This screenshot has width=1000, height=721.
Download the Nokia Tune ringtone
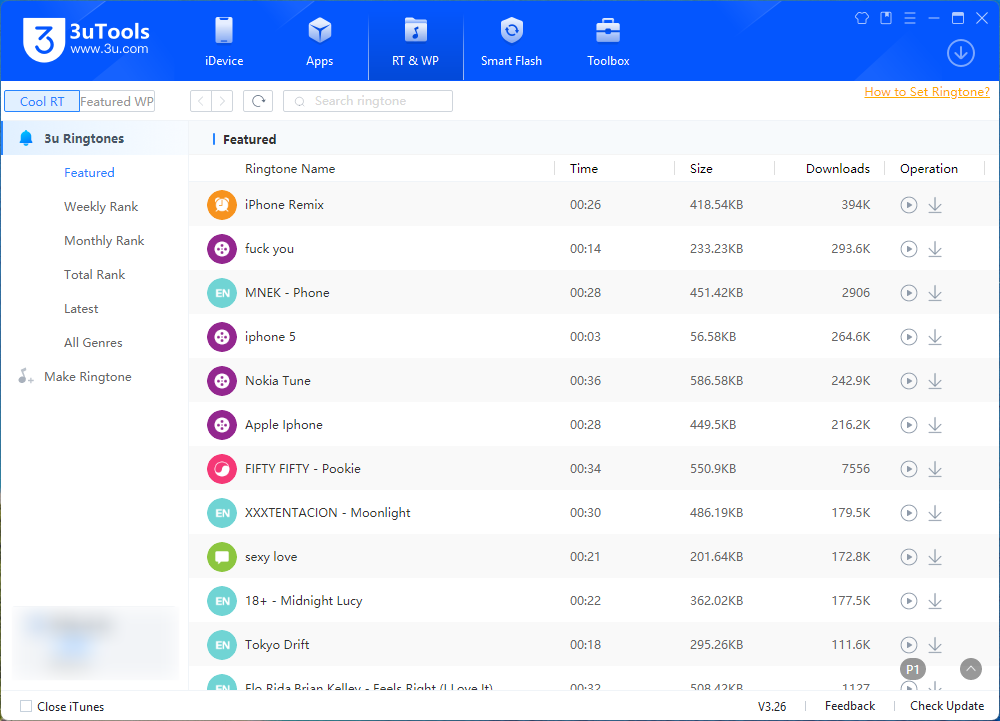(935, 381)
